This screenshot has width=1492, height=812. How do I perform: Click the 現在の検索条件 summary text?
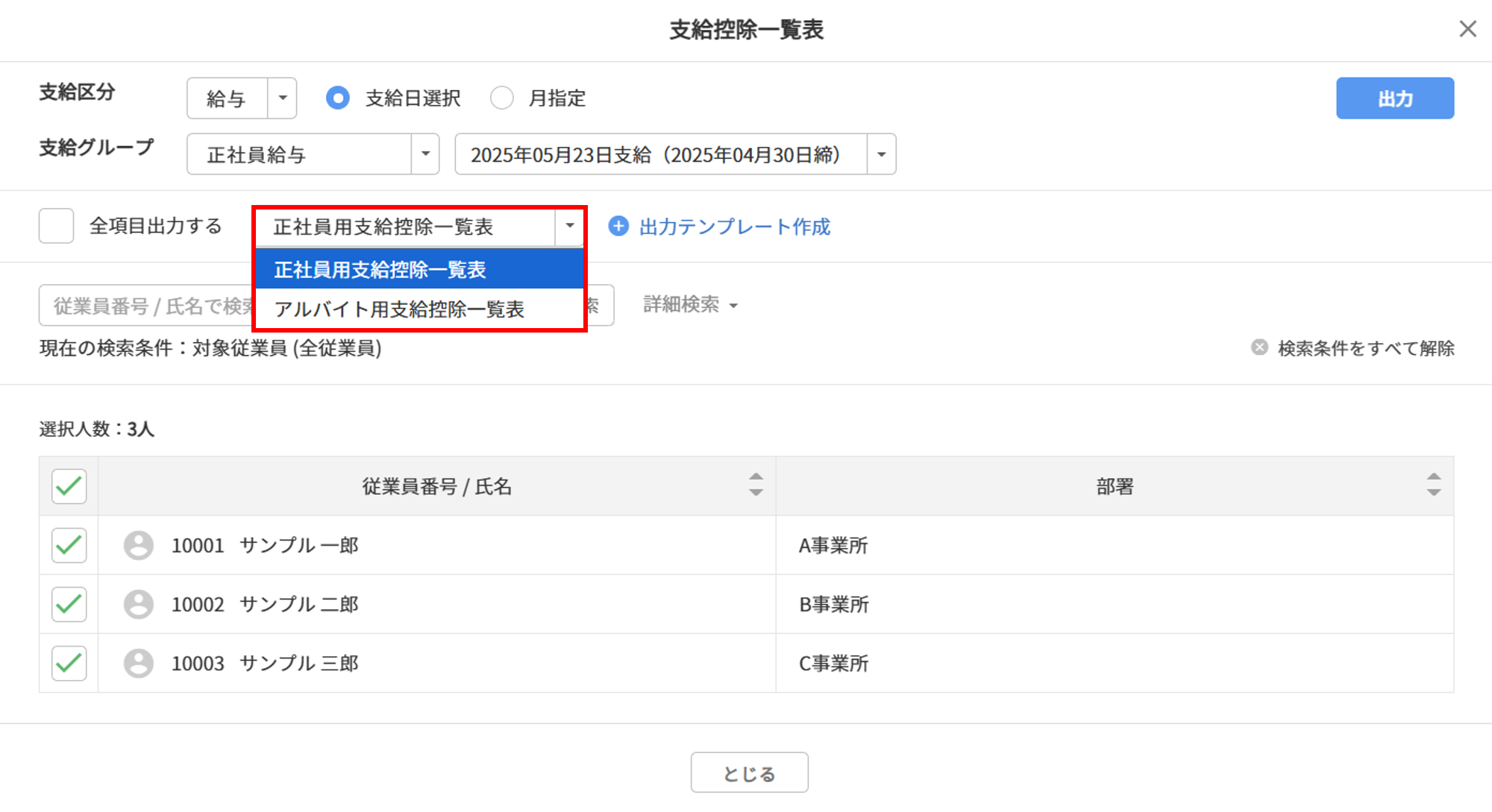210,348
